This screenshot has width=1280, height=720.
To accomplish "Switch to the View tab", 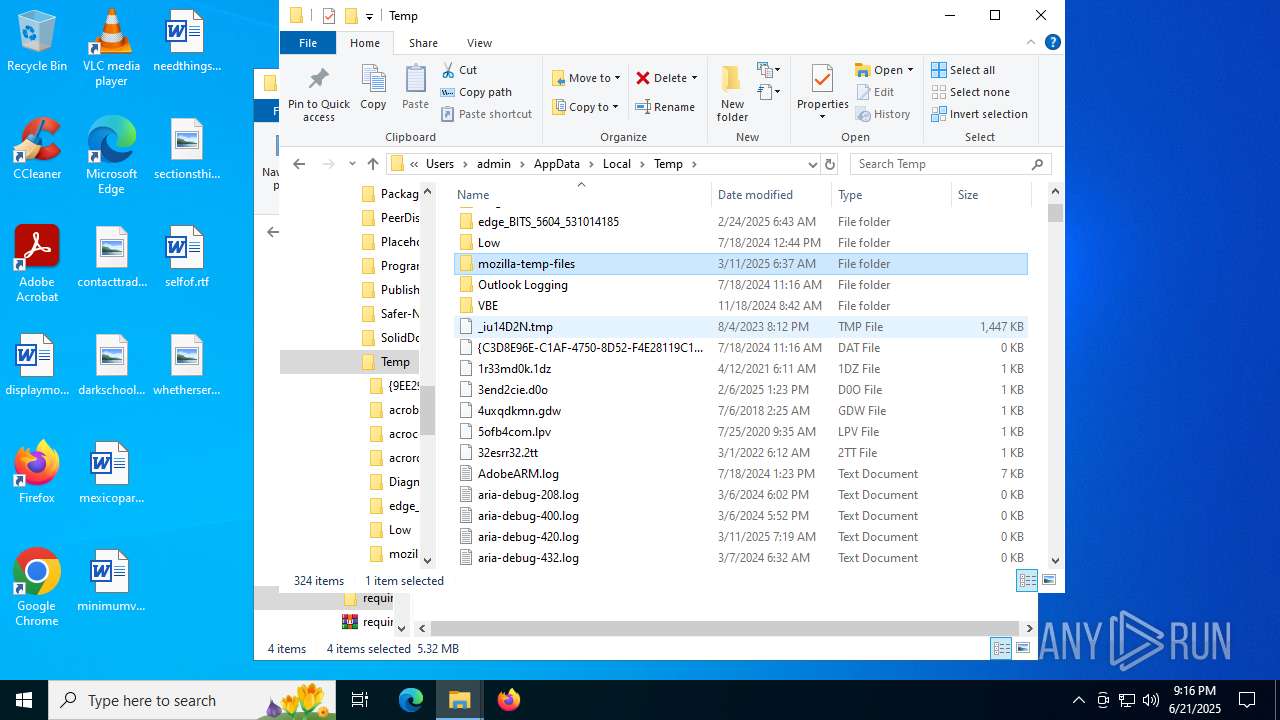I will [479, 43].
